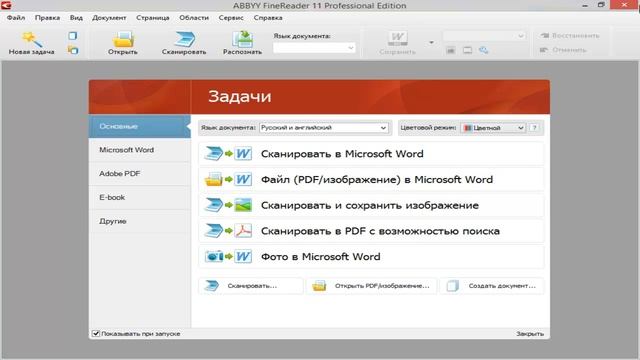Start Scan and save image task
Viewport: 640px width, 360px height.
click(x=371, y=205)
